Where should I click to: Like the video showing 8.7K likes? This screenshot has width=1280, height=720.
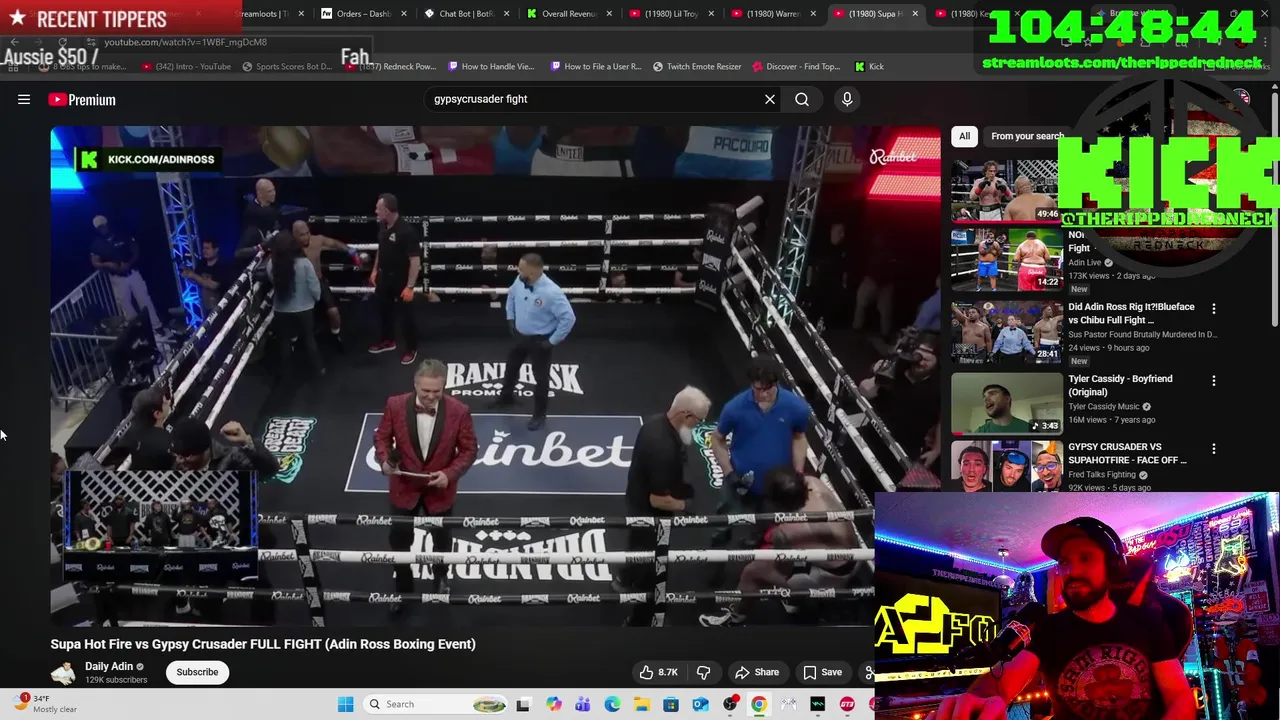point(659,672)
